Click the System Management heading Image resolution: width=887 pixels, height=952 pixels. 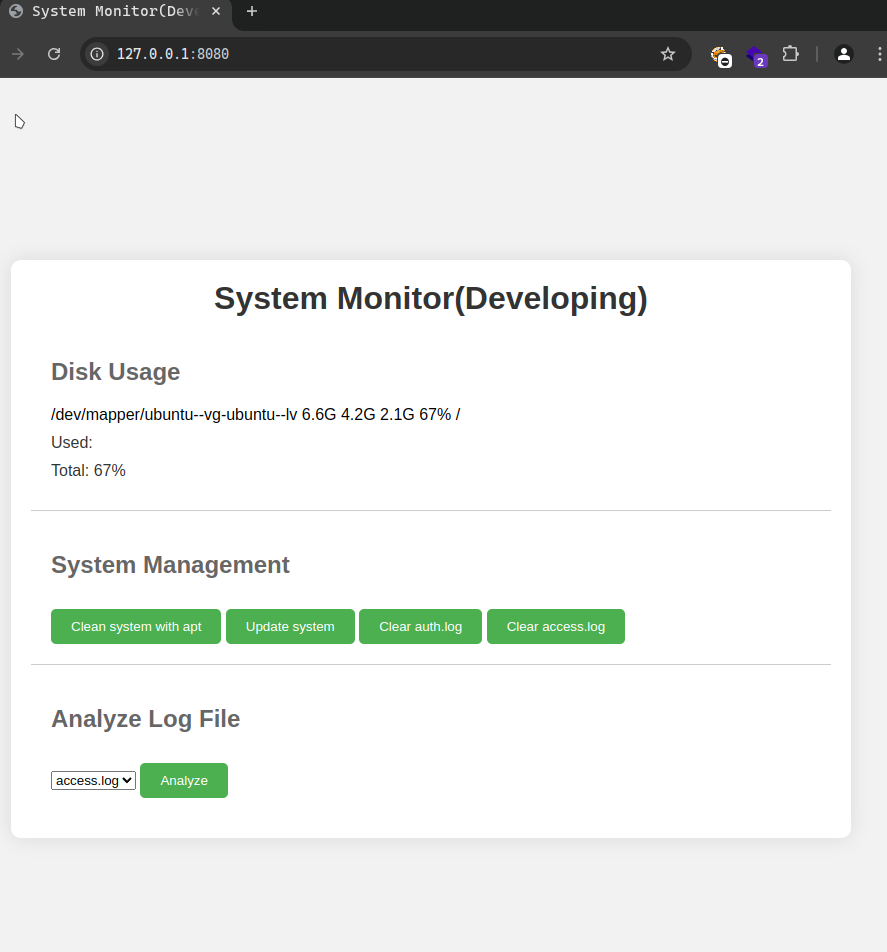pos(171,565)
